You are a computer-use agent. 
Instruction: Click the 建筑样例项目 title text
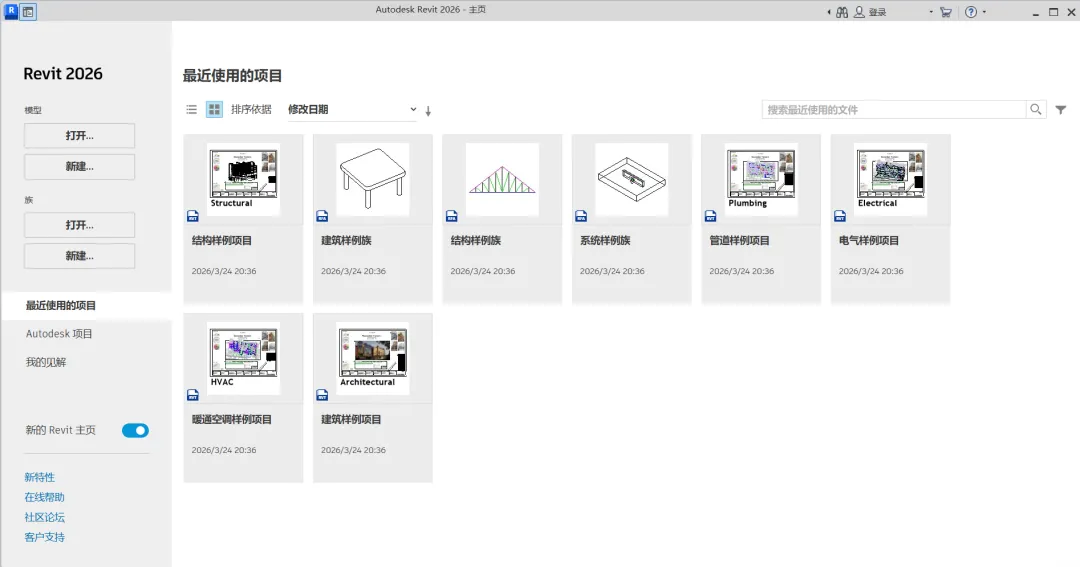click(351, 420)
